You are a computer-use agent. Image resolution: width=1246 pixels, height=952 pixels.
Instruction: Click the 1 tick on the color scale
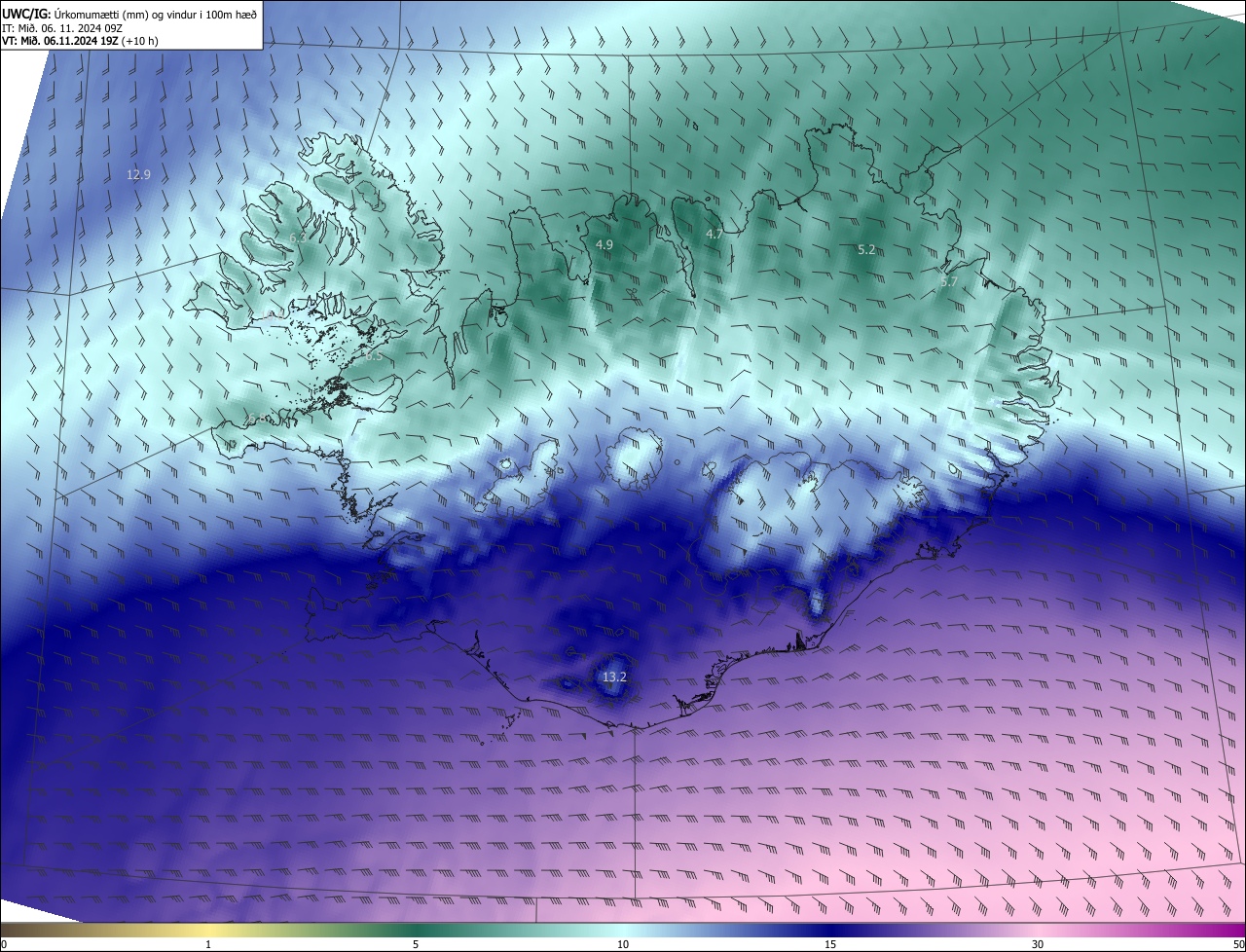tap(208, 944)
